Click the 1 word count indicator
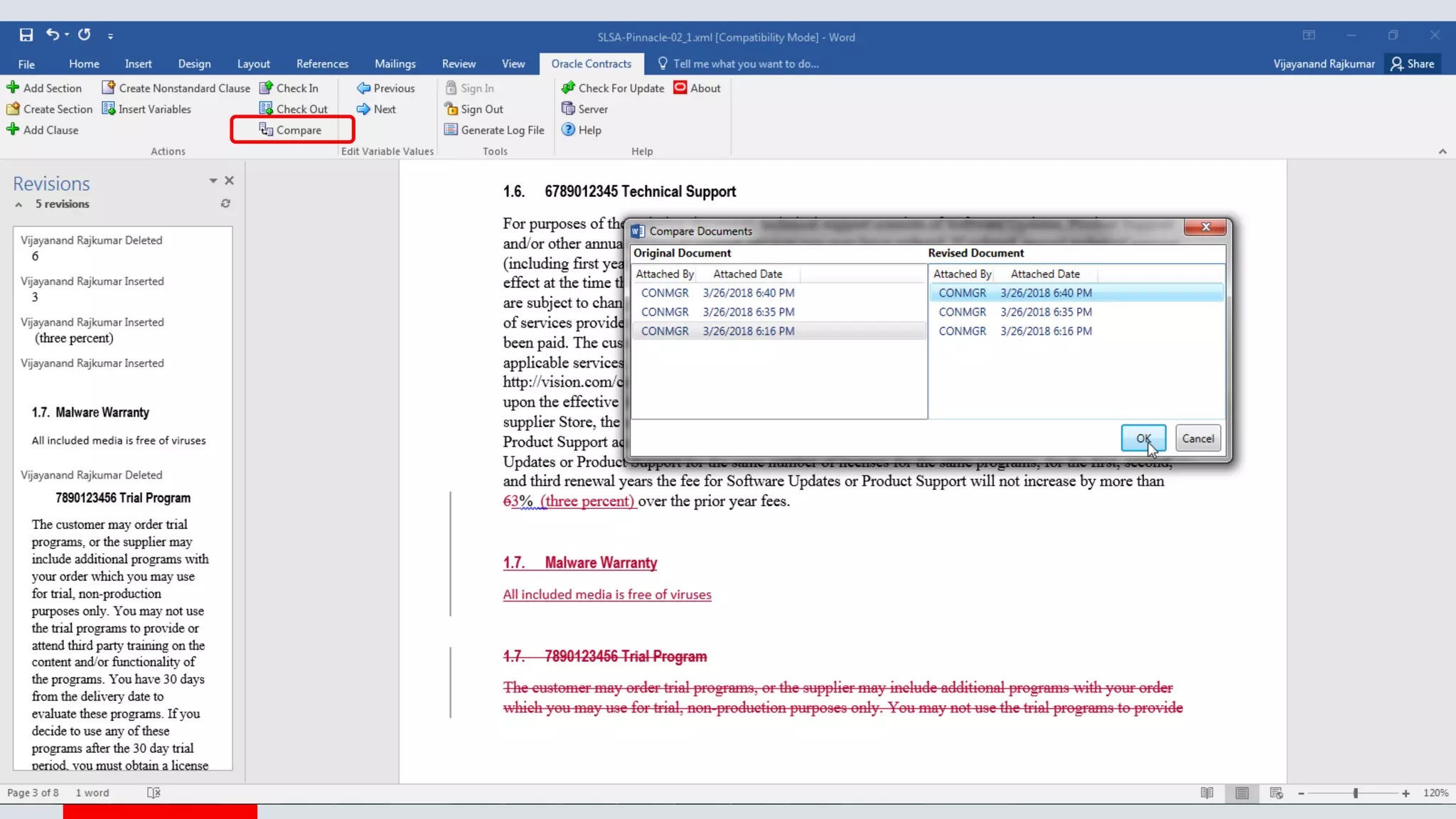1456x819 pixels. pyautogui.click(x=92, y=793)
